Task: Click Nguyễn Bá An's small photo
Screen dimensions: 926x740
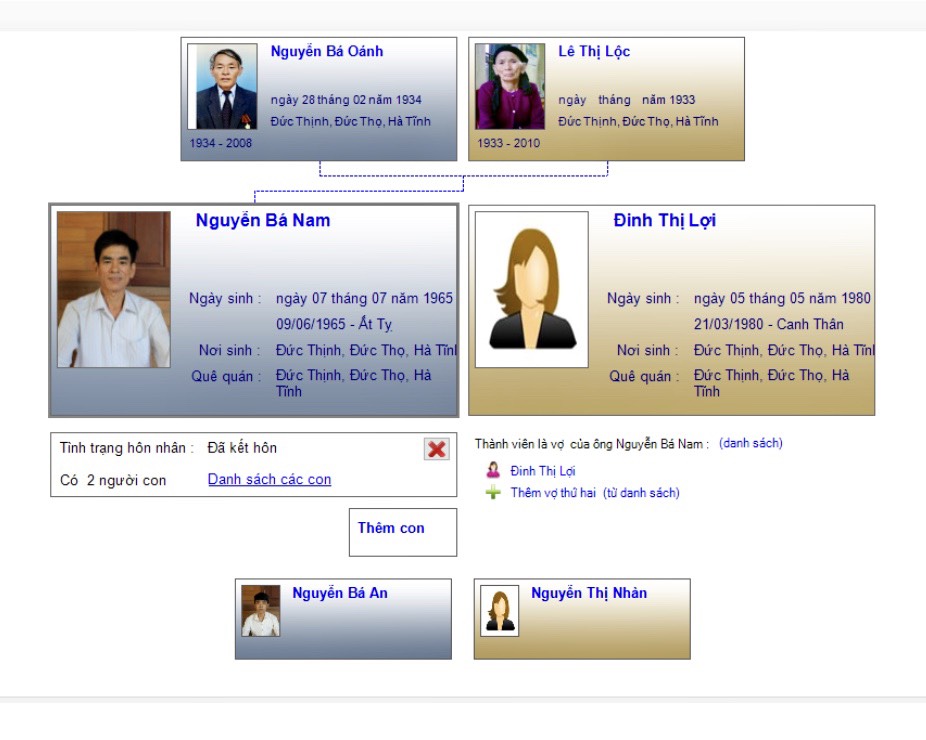Action: [261, 611]
